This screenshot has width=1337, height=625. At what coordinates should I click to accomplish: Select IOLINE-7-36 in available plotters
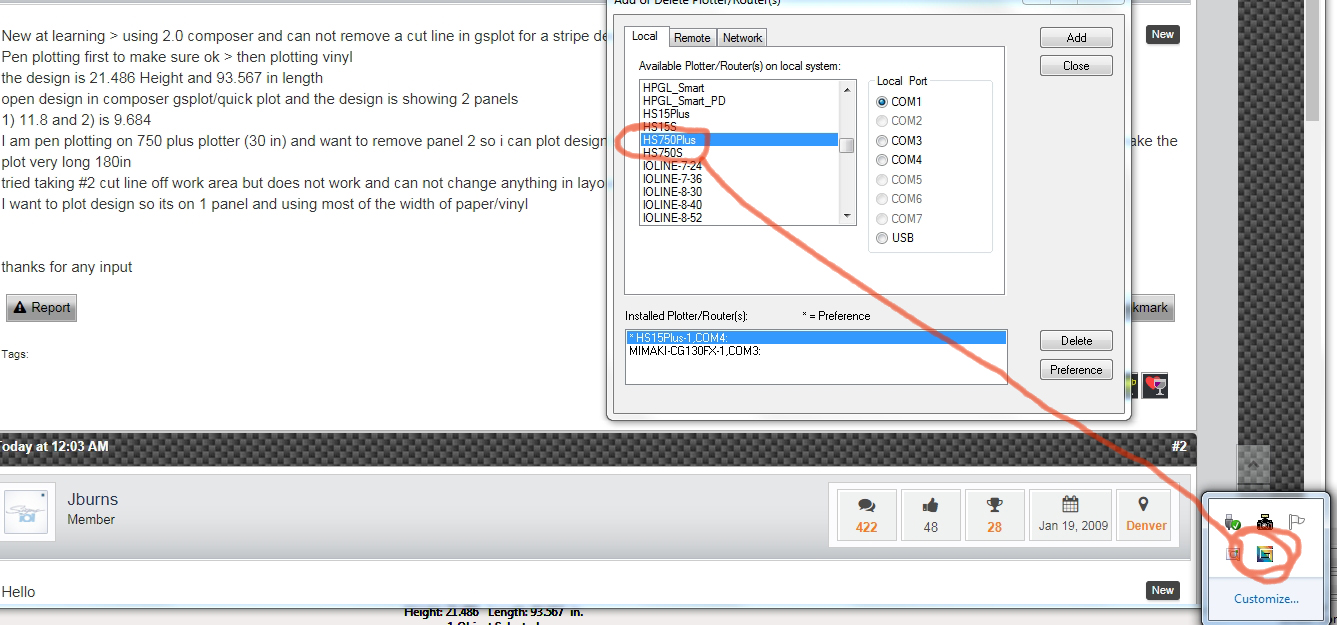click(739, 179)
